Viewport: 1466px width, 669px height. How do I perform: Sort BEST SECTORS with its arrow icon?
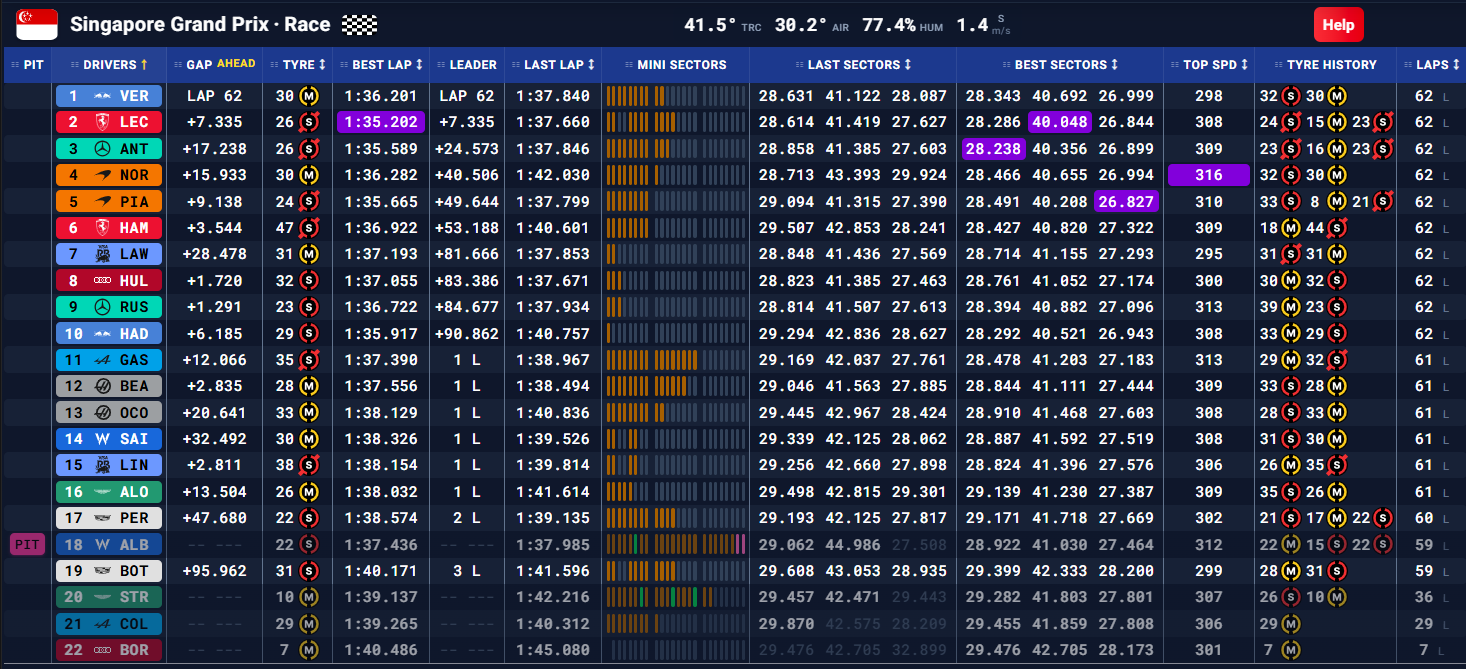pyautogui.click(x=1115, y=65)
